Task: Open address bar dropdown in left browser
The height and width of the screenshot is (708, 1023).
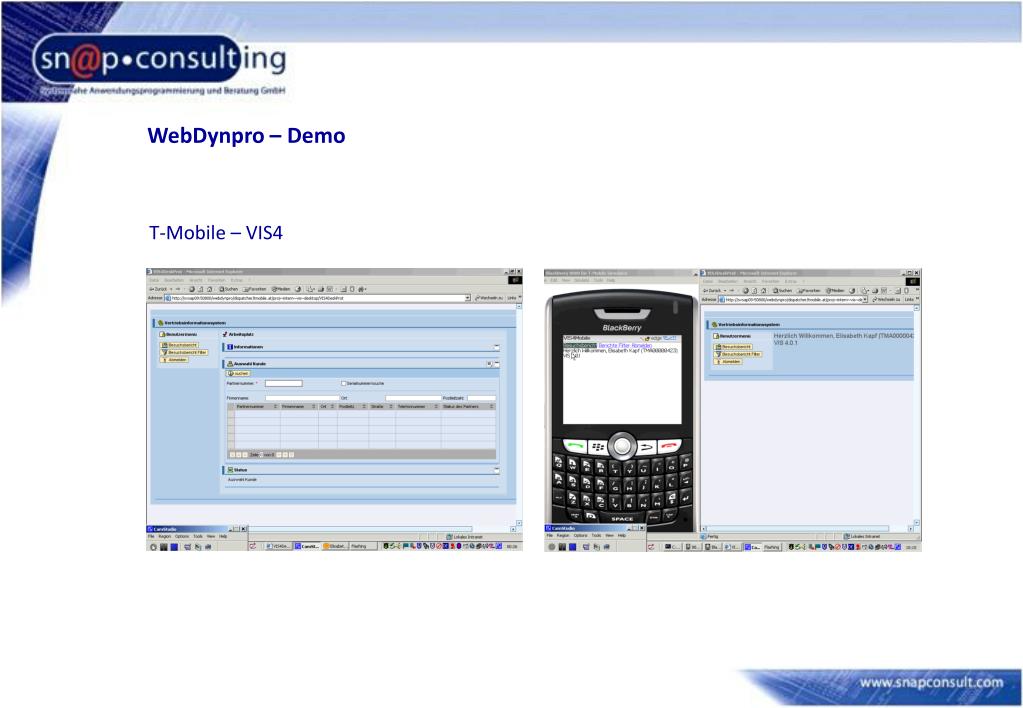Action: click(x=467, y=298)
